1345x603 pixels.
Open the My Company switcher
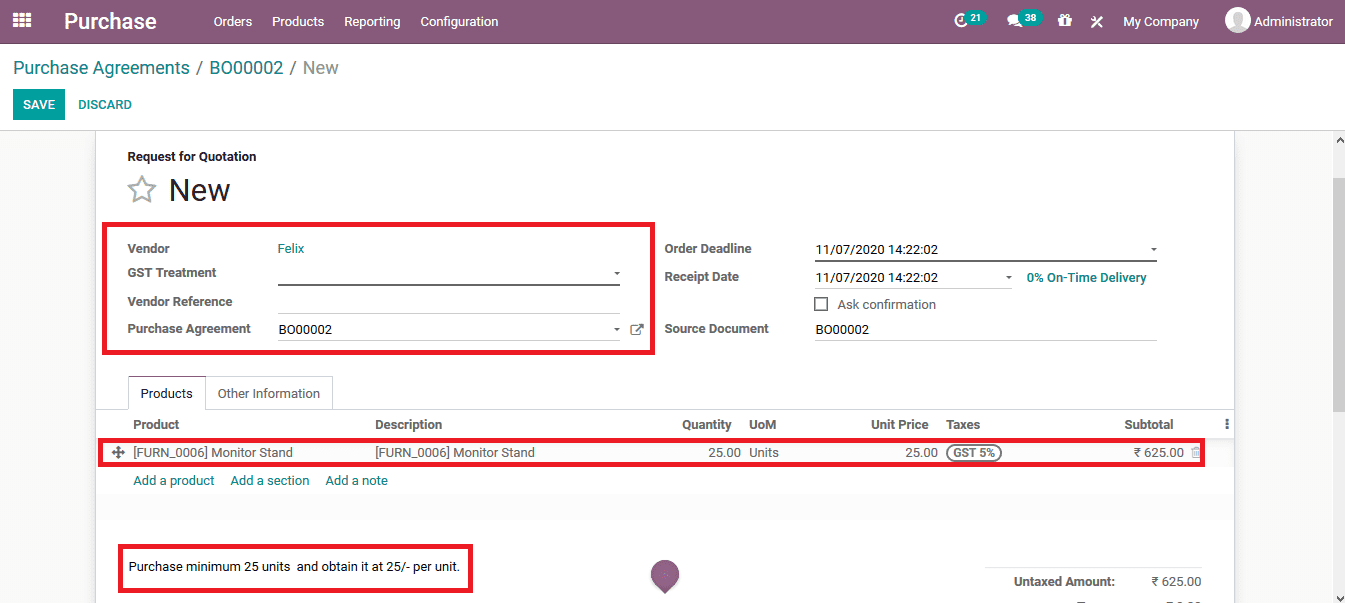click(1160, 21)
